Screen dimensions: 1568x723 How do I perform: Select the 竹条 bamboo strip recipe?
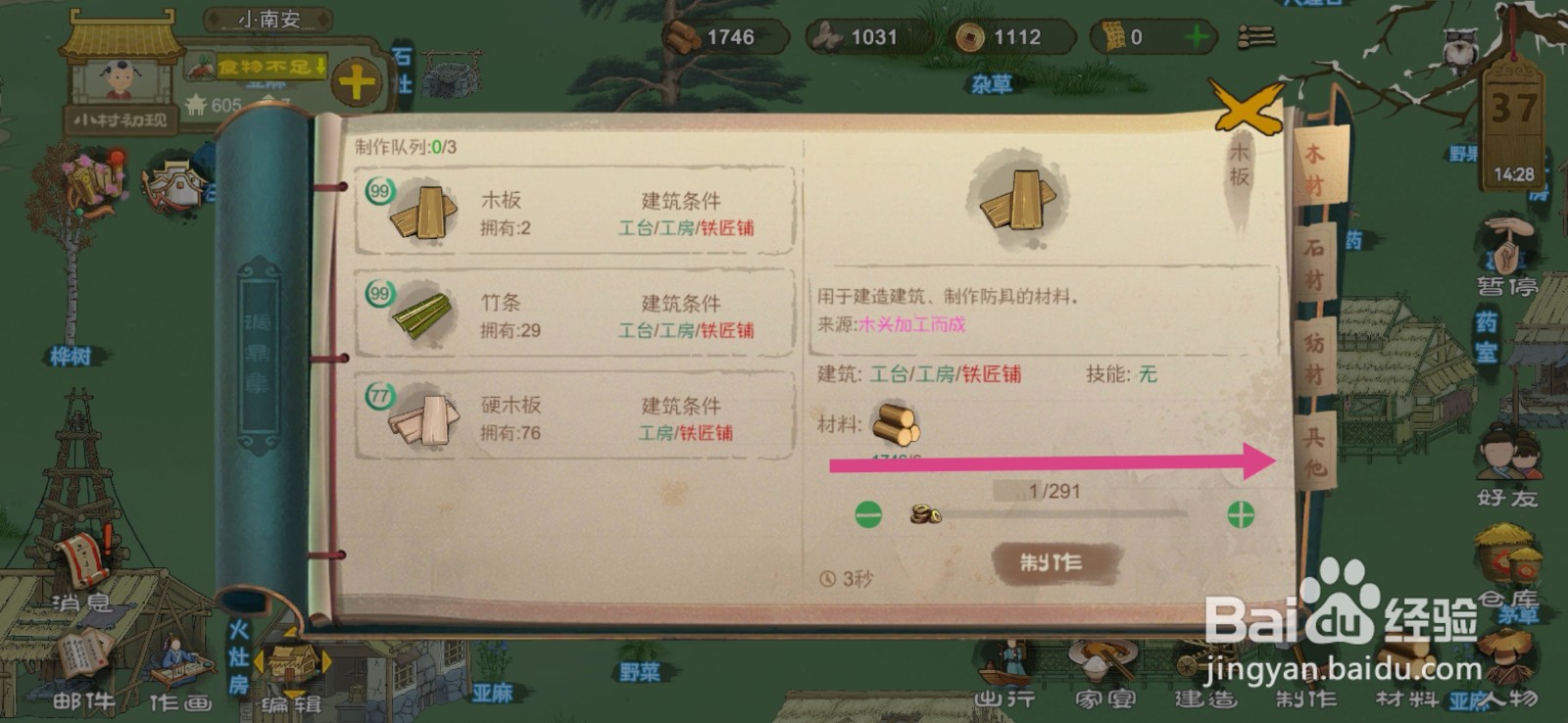tap(573, 315)
